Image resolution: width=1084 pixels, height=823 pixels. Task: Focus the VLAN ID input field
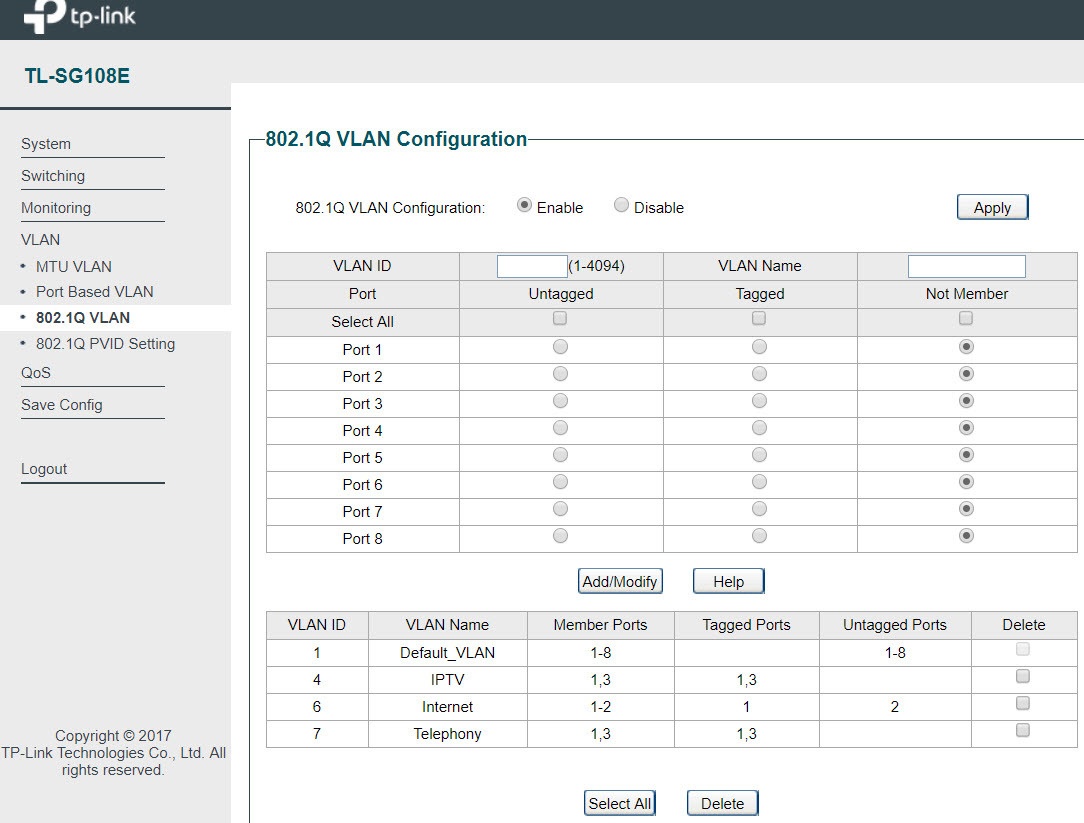532,266
